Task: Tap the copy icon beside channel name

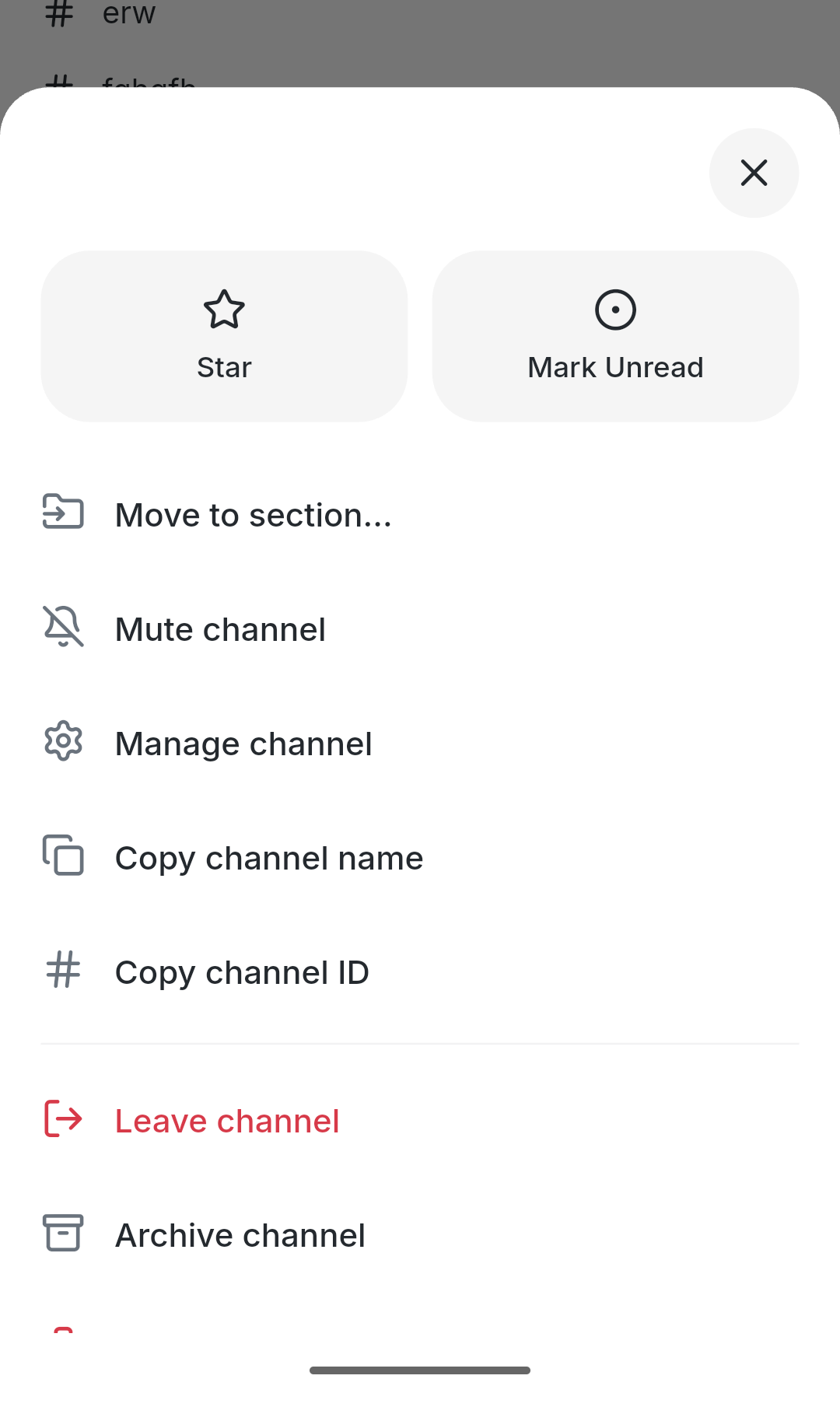Action: [x=63, y=855]
